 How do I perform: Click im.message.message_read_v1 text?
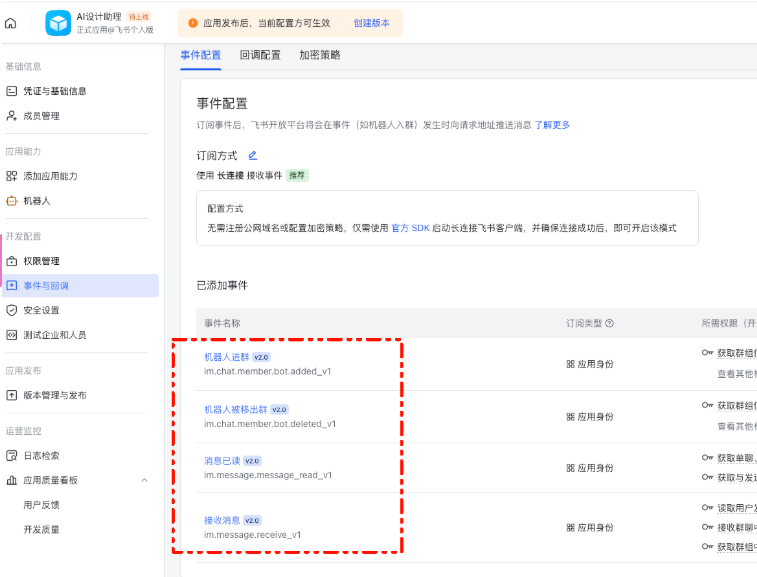coord(268,475)
